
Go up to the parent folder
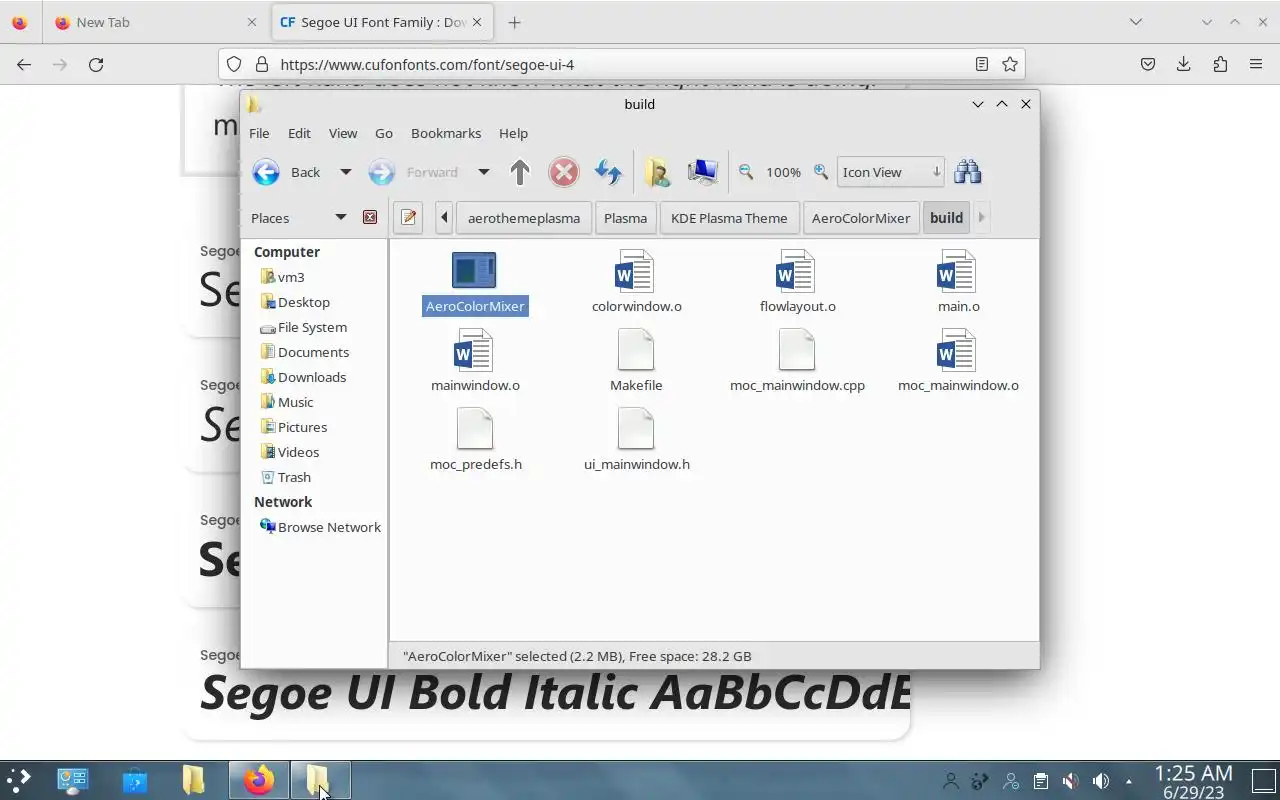(519, 172)
